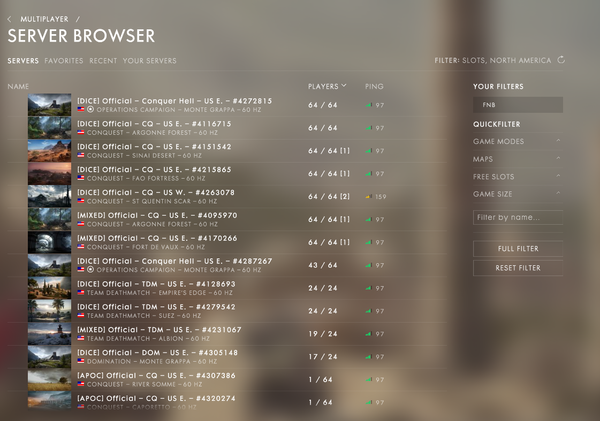Click Reset Filter button
Screen dimensions: 600x421
518,268
